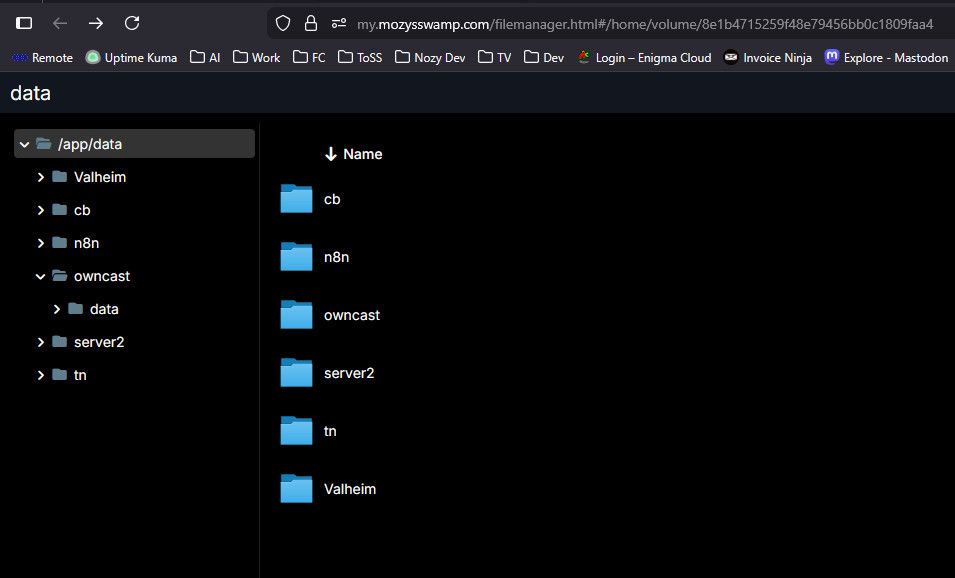Open the Invoice Ninja bookmark
The height and width of the screenshot is (578, 955).
click(768, 58)
